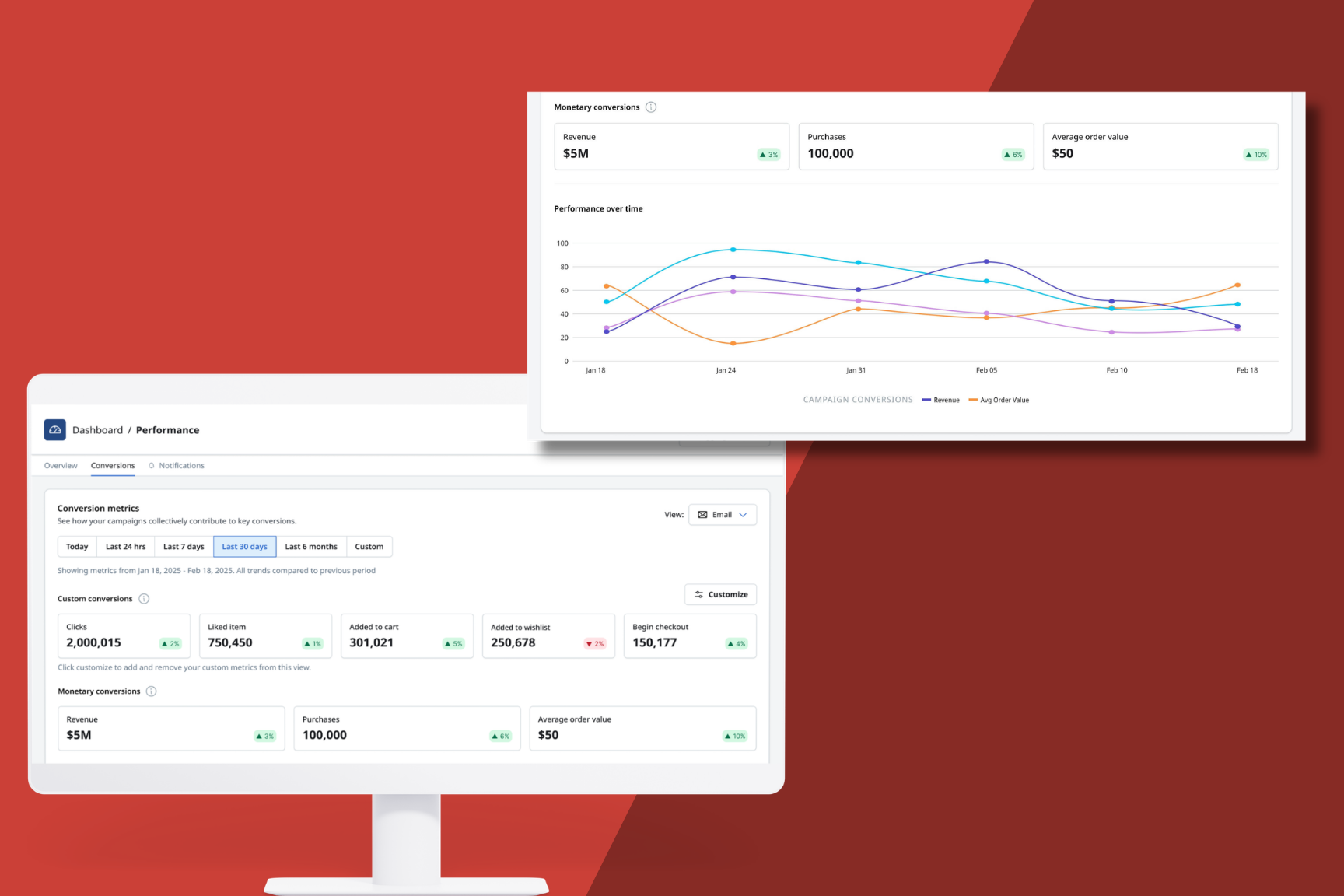This screenshot has height=896, width=1344.
Task: Open the Conversions tab
Action: click(113, 466)
